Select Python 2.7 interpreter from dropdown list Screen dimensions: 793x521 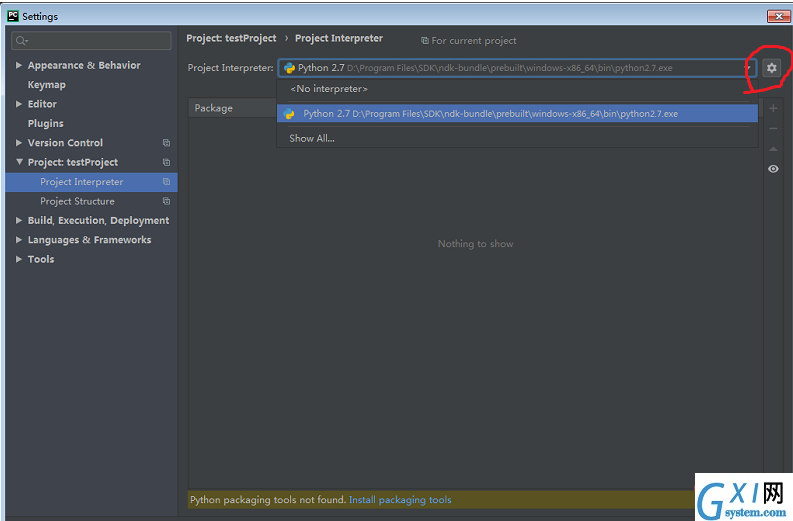[517, 114]
